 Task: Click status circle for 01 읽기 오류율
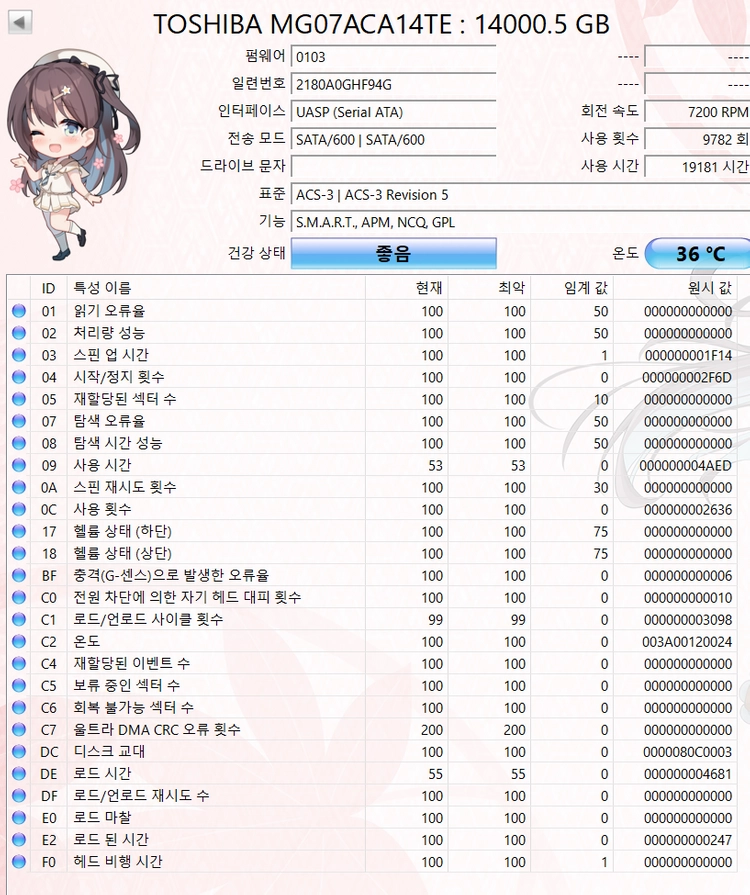pos(19,311)
